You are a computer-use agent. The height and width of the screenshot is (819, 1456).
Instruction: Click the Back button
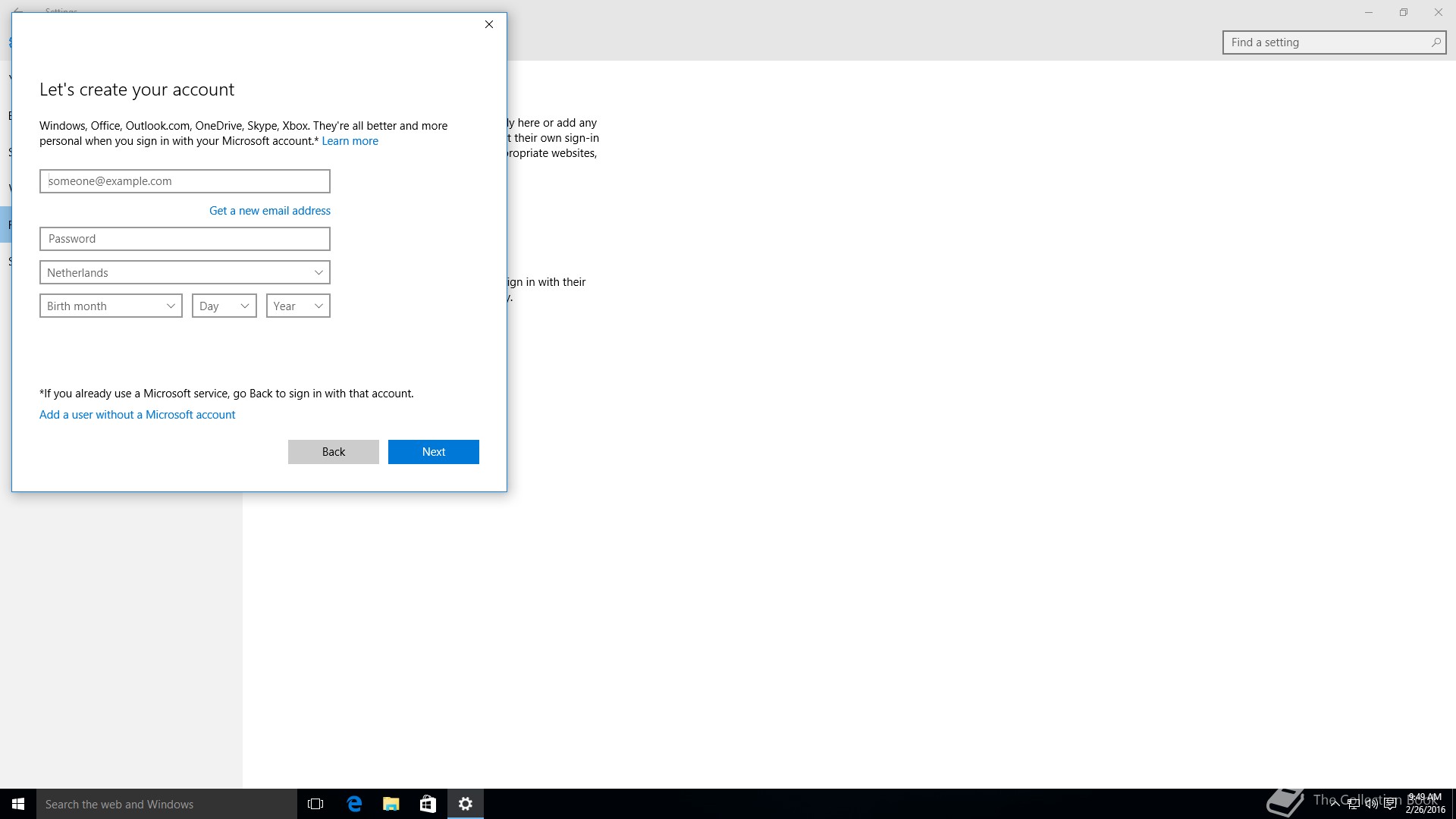(333, 452)
